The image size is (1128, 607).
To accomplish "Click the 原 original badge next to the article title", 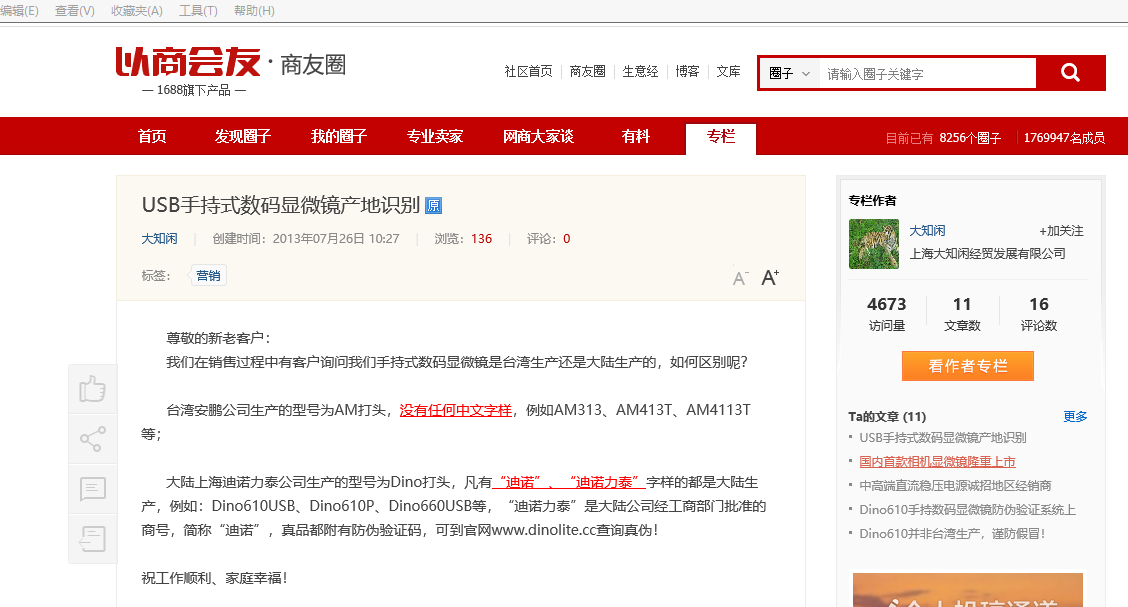I will tap(433, 205).
